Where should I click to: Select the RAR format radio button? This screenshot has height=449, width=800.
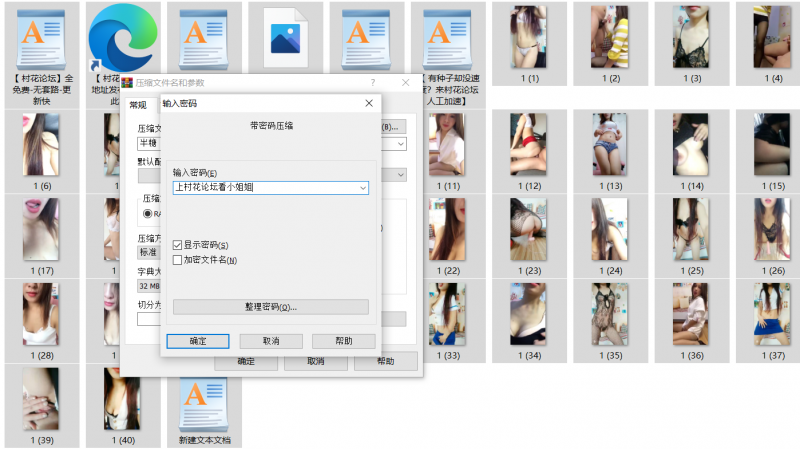[148, 213]
